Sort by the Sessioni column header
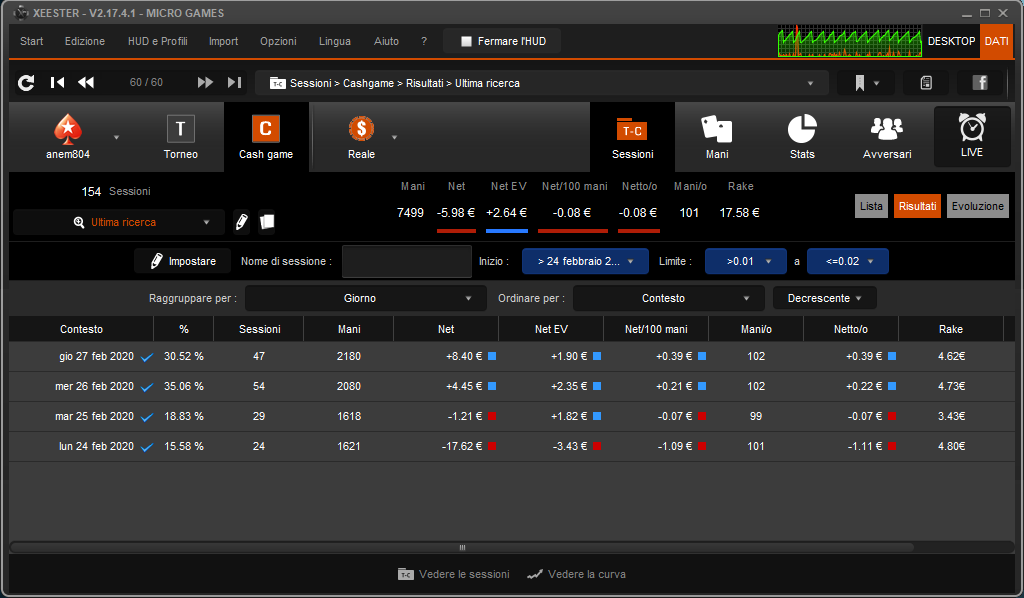 [x=259, y=329]
